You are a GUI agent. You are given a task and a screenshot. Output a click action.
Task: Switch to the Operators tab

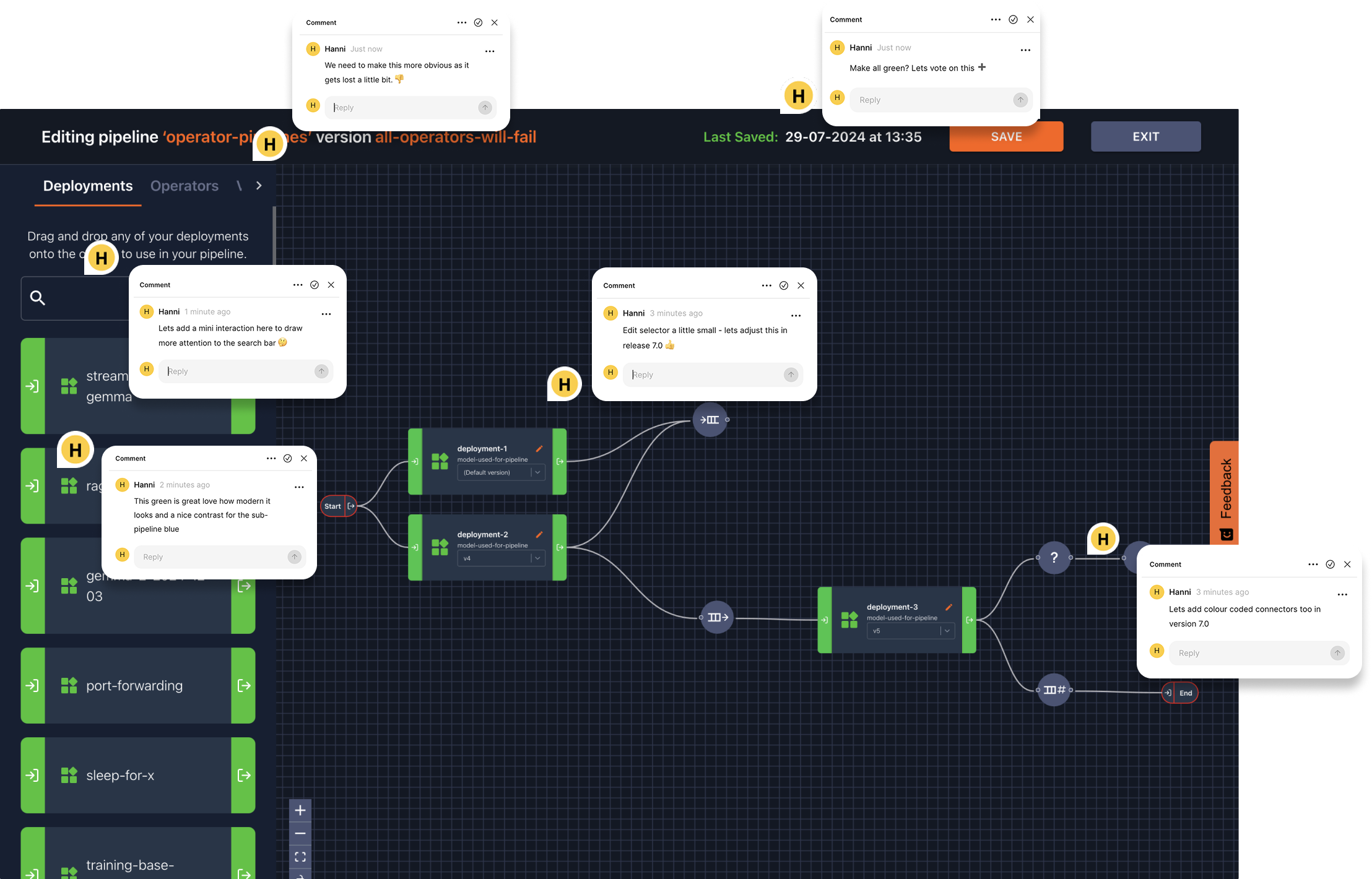(x=184, y=186)
